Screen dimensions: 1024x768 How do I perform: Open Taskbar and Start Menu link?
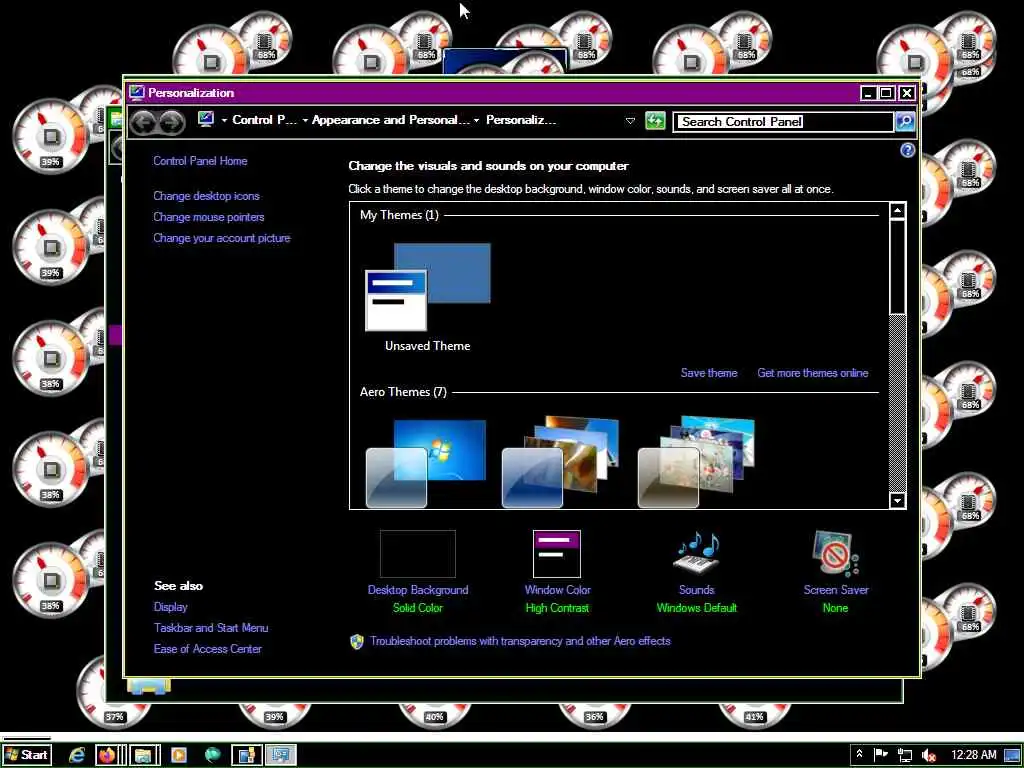pos(211,628)
